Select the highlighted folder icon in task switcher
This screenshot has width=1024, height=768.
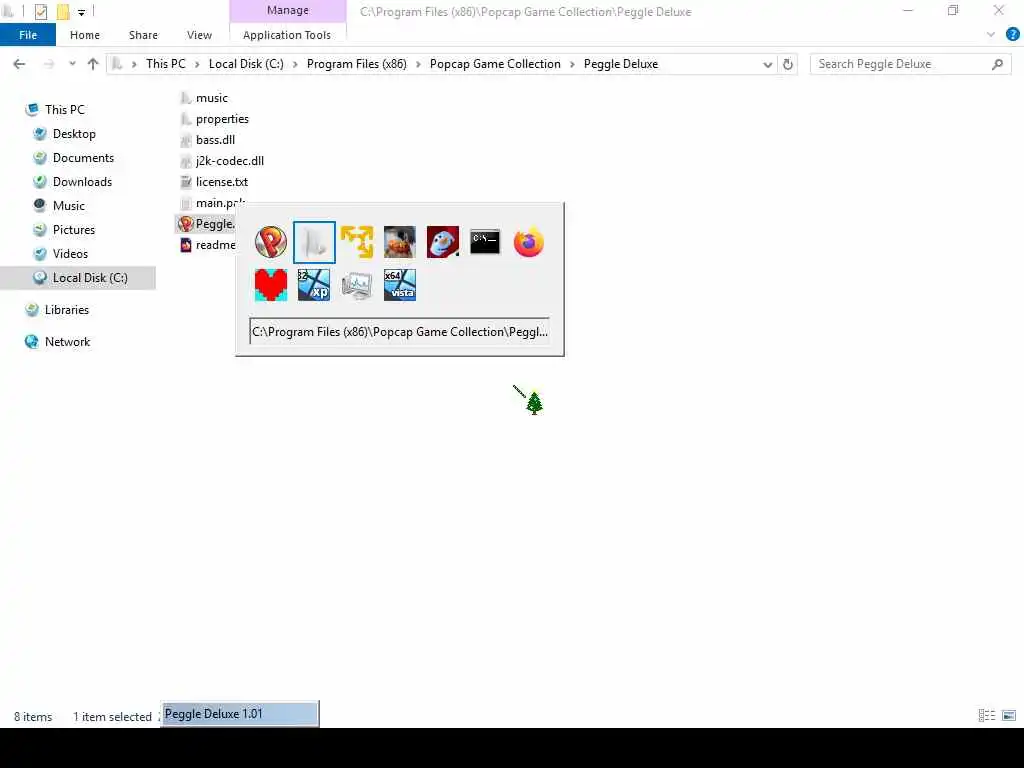(314, 242)
